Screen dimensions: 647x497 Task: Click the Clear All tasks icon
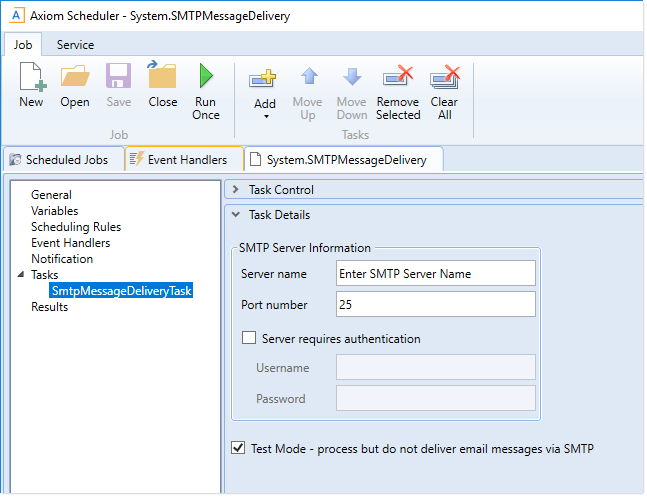click(x=444, y=77)
